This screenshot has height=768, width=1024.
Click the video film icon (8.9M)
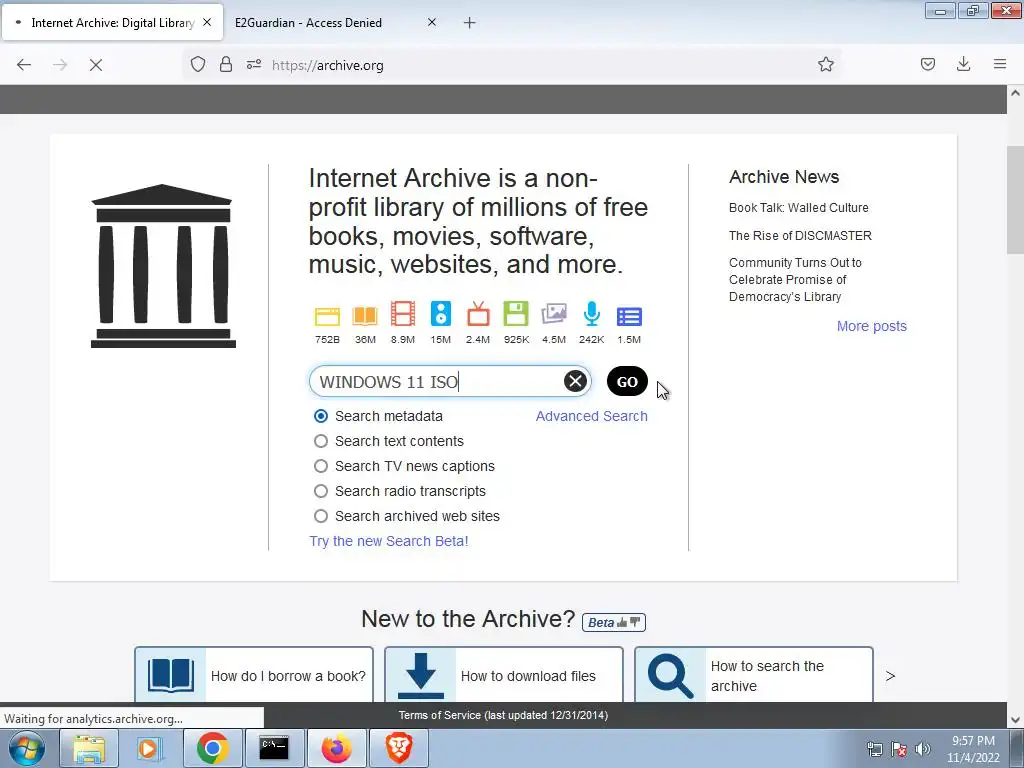pos(403,314)
